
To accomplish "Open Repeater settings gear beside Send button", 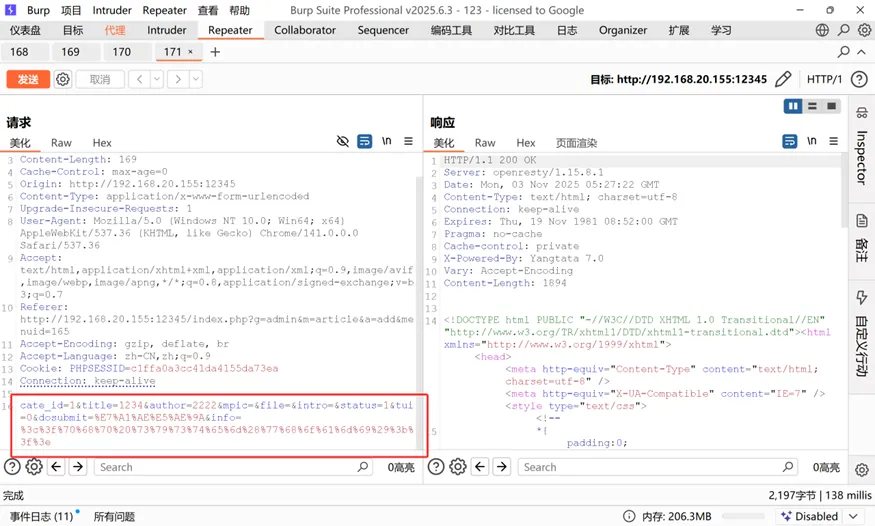I will point(63,79).
